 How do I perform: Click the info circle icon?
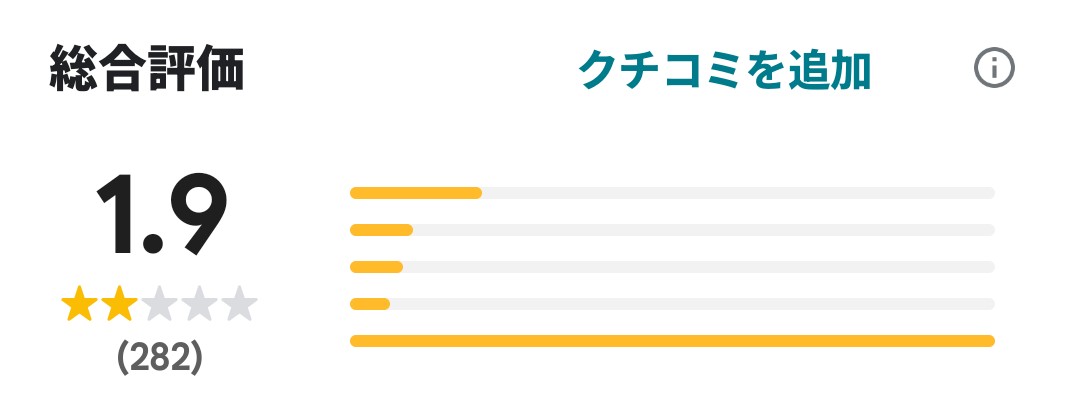coord(994,69)
